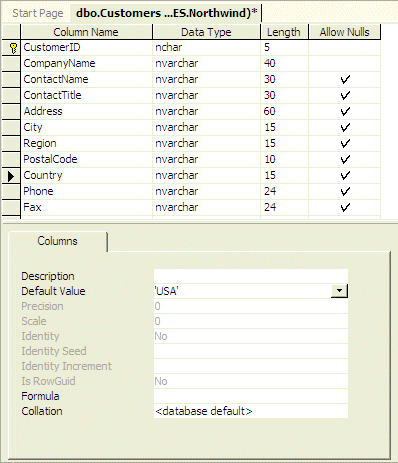This screenshot has width=398, height=463.
Task: Select the Region column name cell
Action: [86, 144]
